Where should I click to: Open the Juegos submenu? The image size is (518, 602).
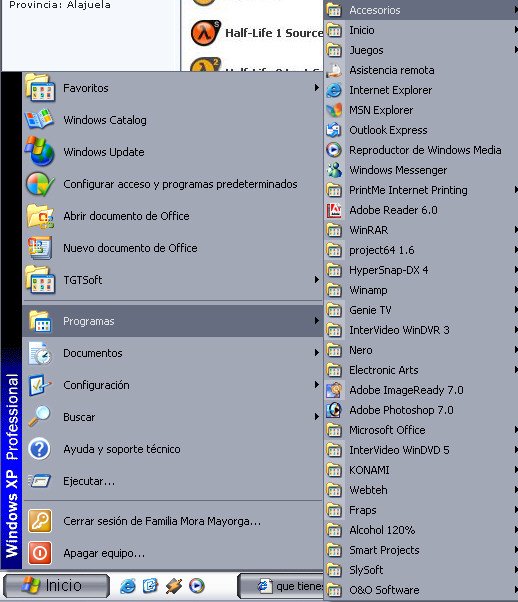[421, 50]
